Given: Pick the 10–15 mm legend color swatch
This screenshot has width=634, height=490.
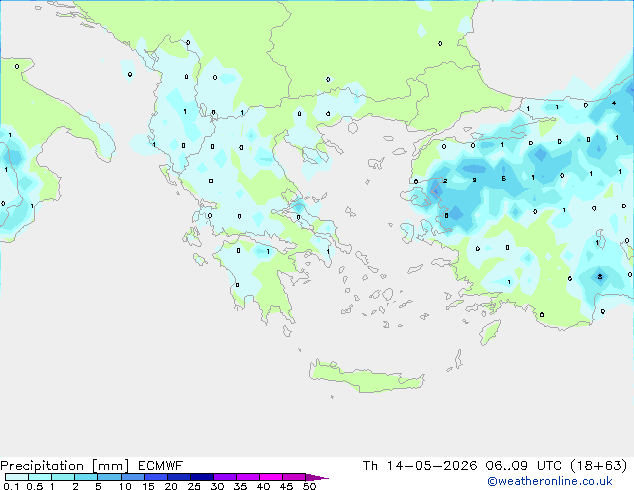Looking at the screenshot, I should click(x=132, y=477).
